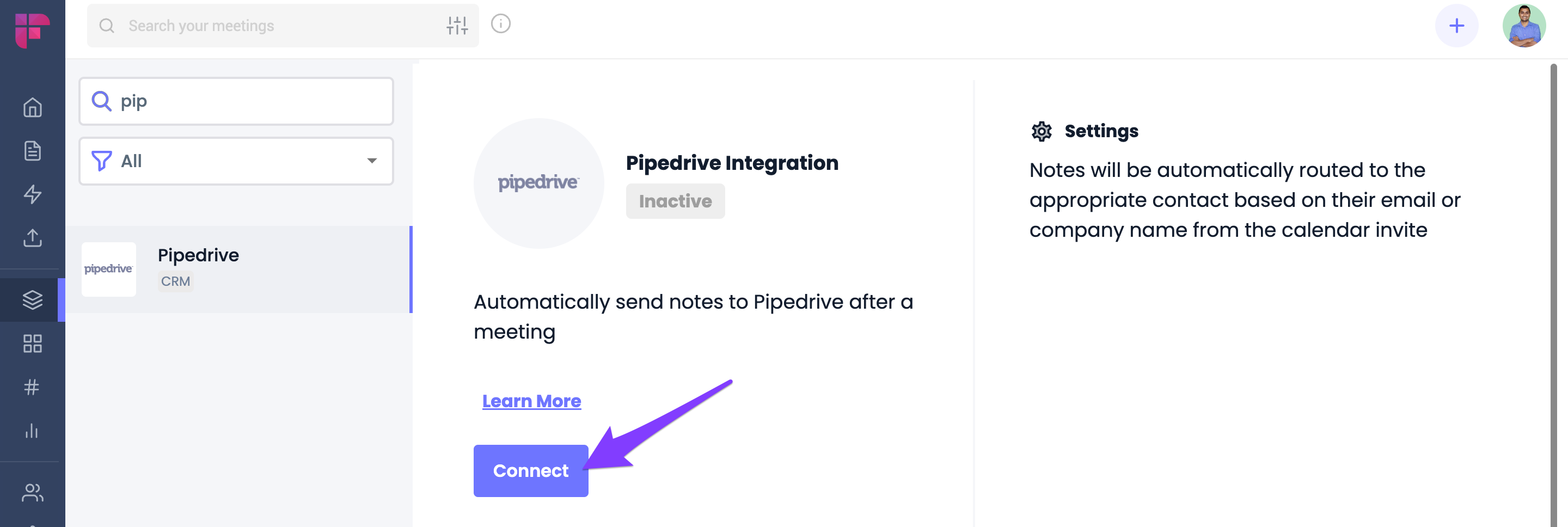Focus the integrations search field containing pip
1568x527 pixels.
(x=236, y=101)
